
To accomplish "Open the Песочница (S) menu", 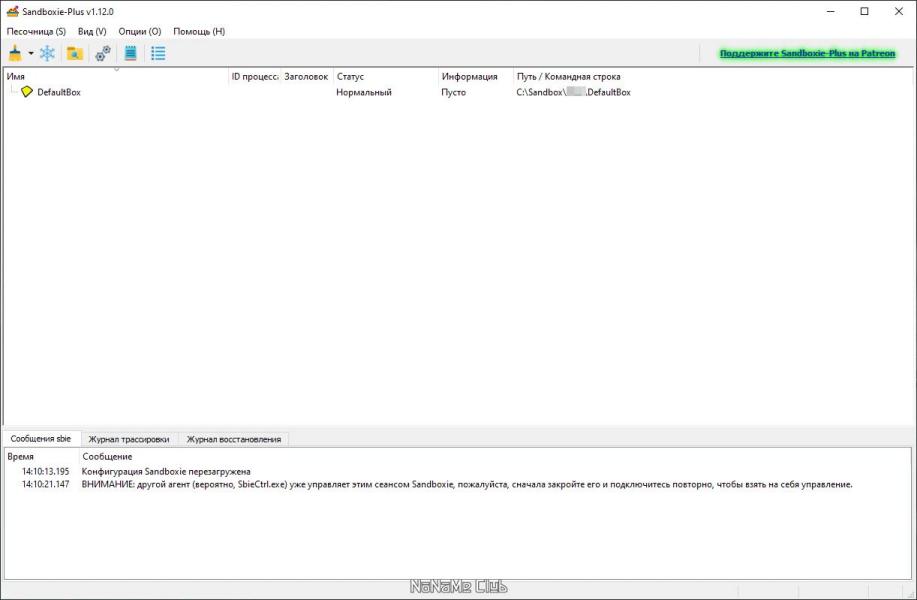I will point(36,32).
